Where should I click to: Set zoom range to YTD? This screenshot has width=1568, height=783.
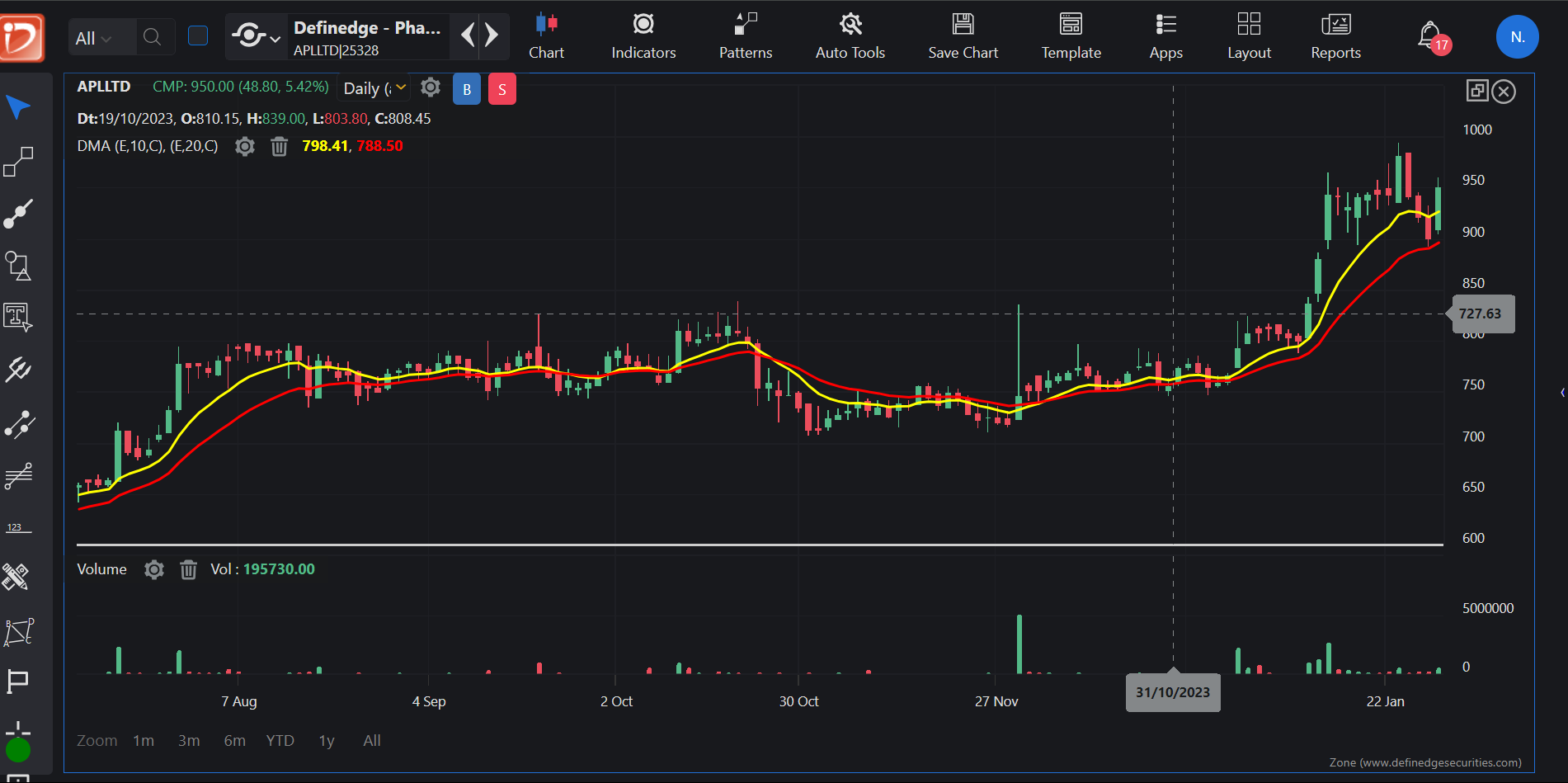click(x=280, y=741)
